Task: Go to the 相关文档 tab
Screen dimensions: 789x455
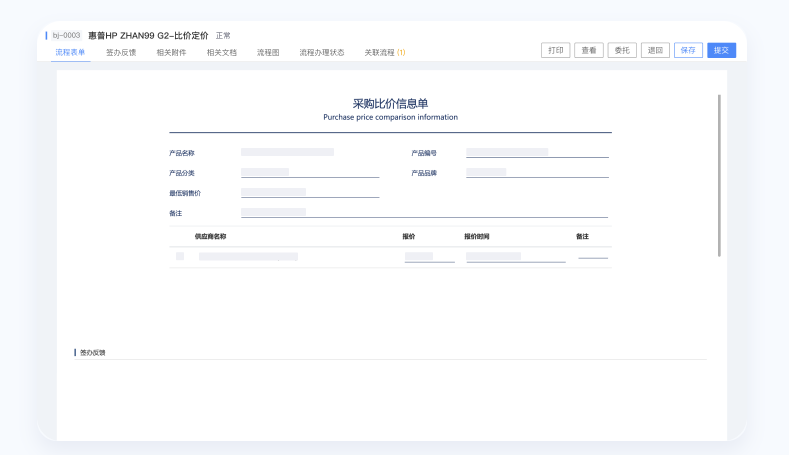Action: click(x=221, y=52)
